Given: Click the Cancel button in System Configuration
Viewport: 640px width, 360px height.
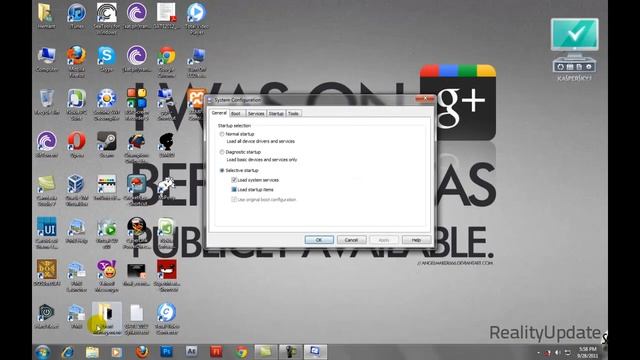Looking at the screenshot, I should pos(351,240).
